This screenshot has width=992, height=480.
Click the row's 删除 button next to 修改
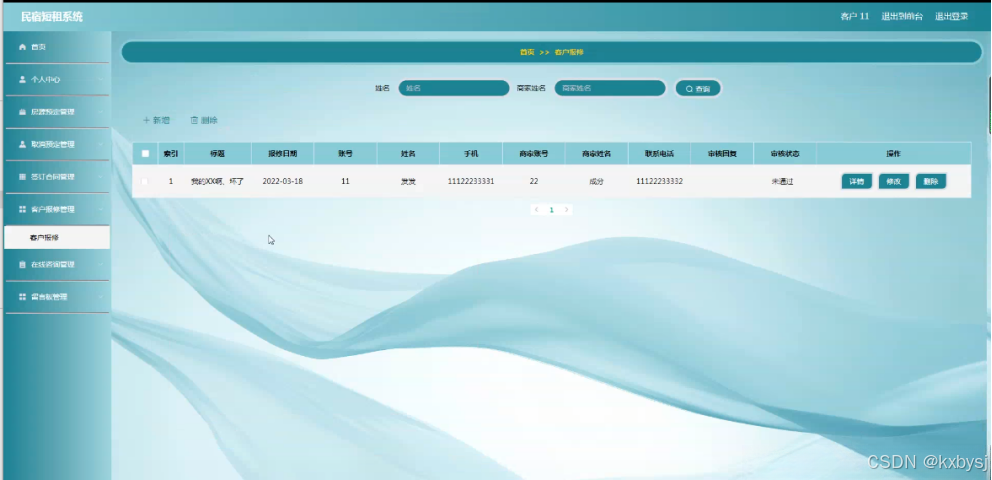[x=931, y=182]
